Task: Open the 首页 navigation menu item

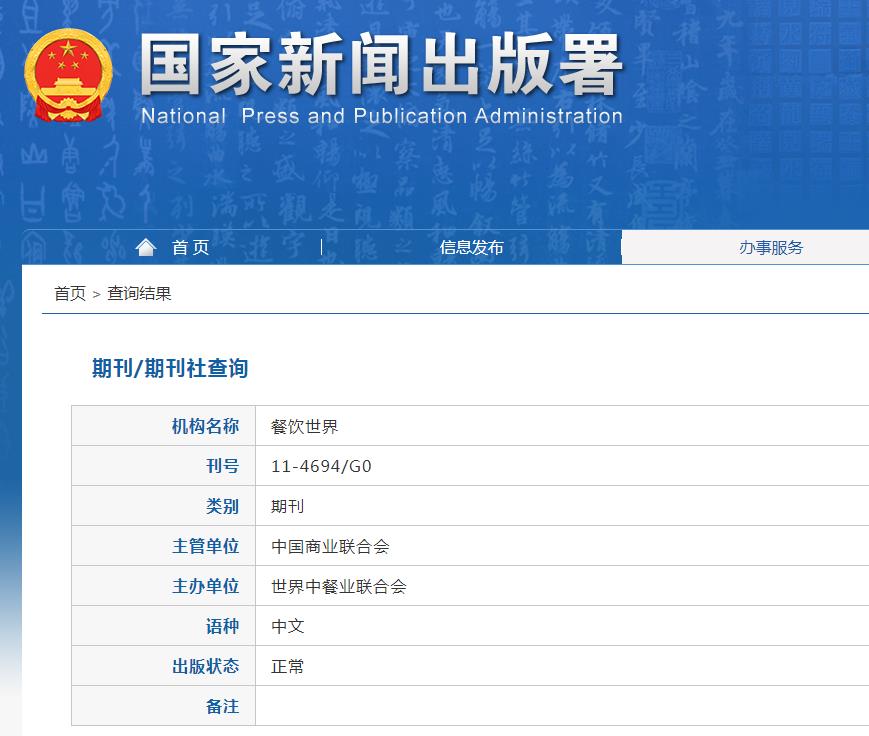Action: point(190,248)
